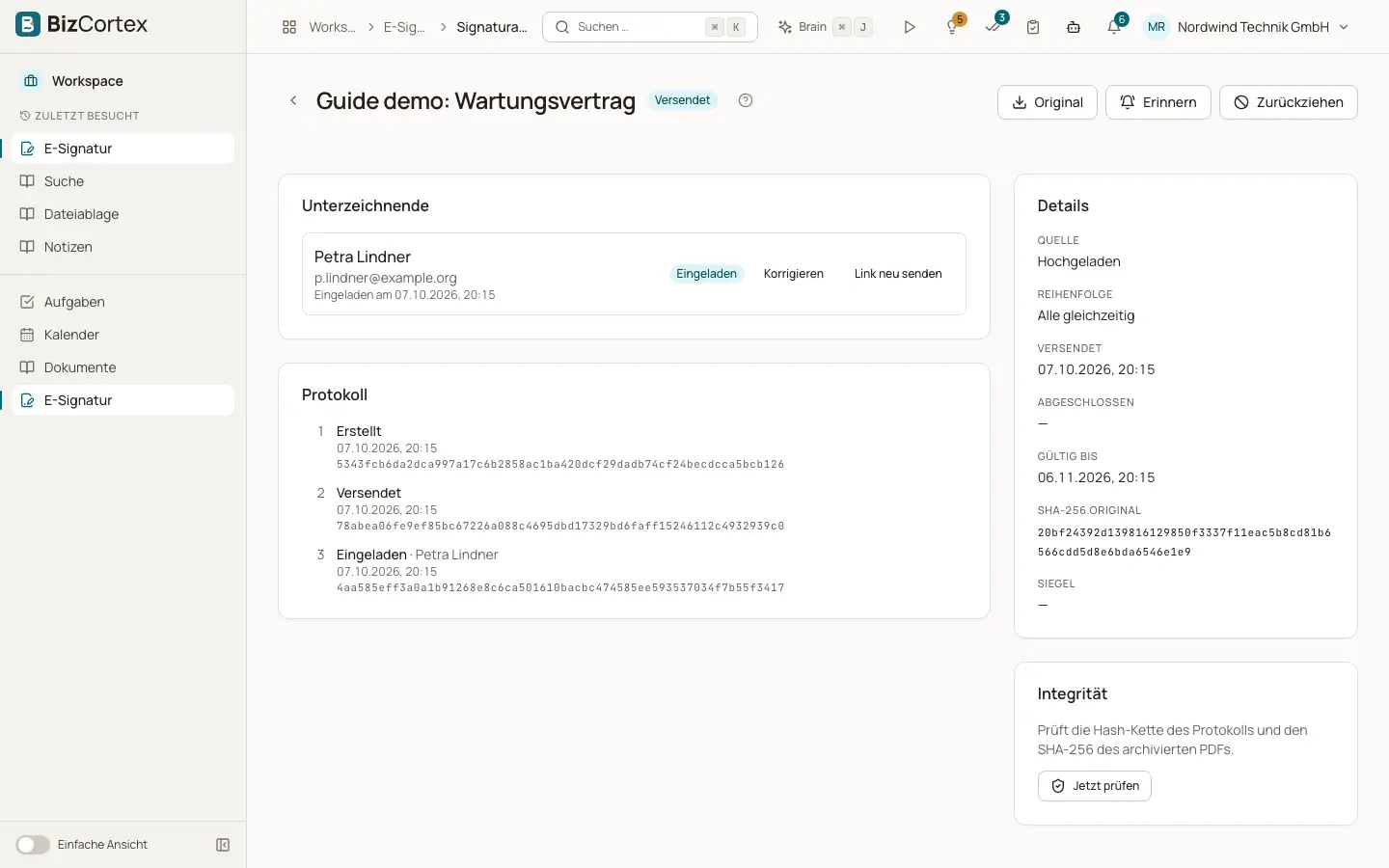Click the Versendet status badge beside the title
This screenshot has width=1389, height=868.
coord(682,100)
